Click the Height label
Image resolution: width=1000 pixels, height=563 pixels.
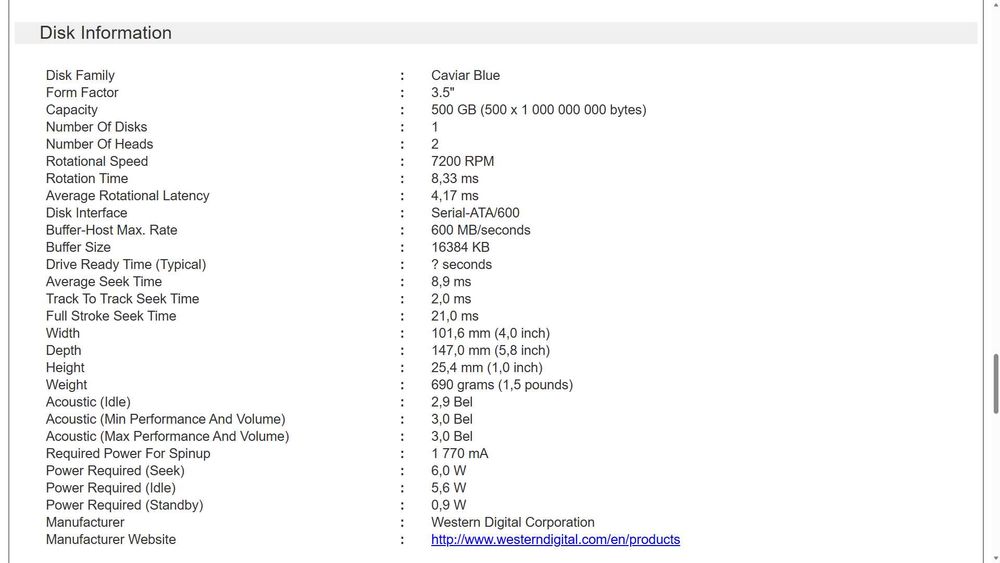click(x=65, y=368)
